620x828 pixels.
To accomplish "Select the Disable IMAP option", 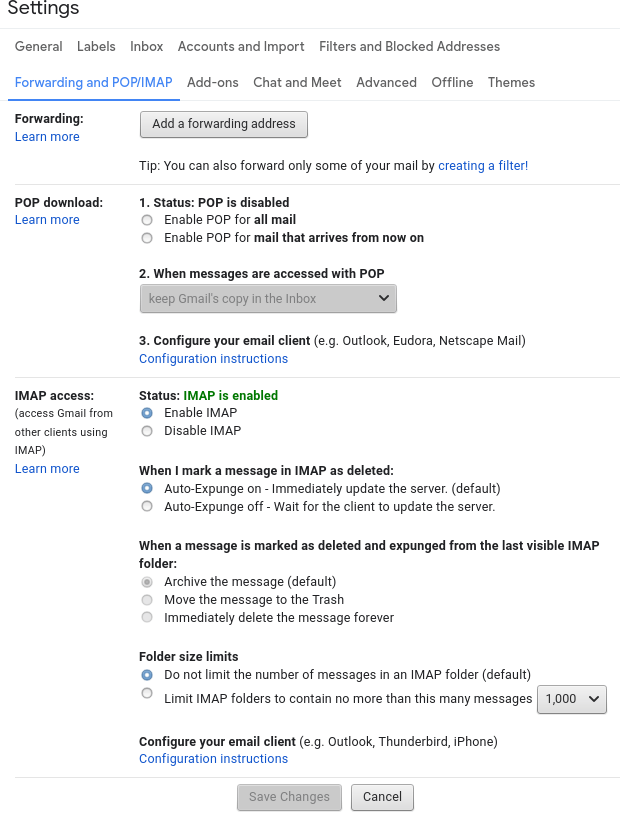I will coord(147,431).
